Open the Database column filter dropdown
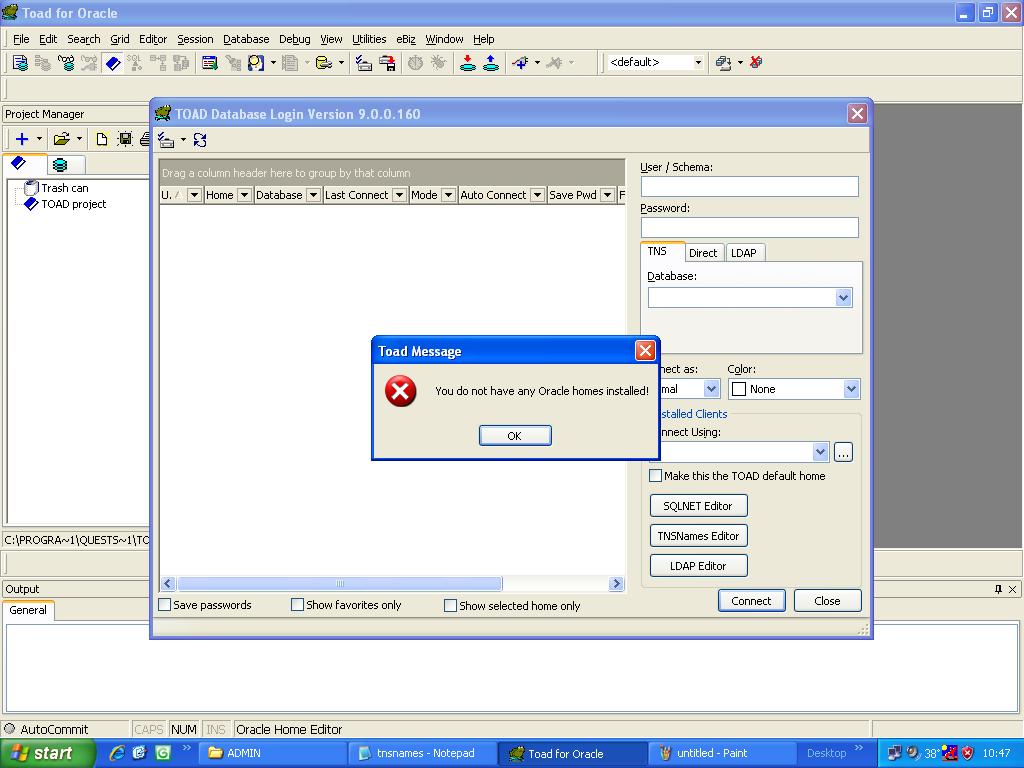Image resolution: width=1024 pixels, height=768 pixels. coord(313,195)
